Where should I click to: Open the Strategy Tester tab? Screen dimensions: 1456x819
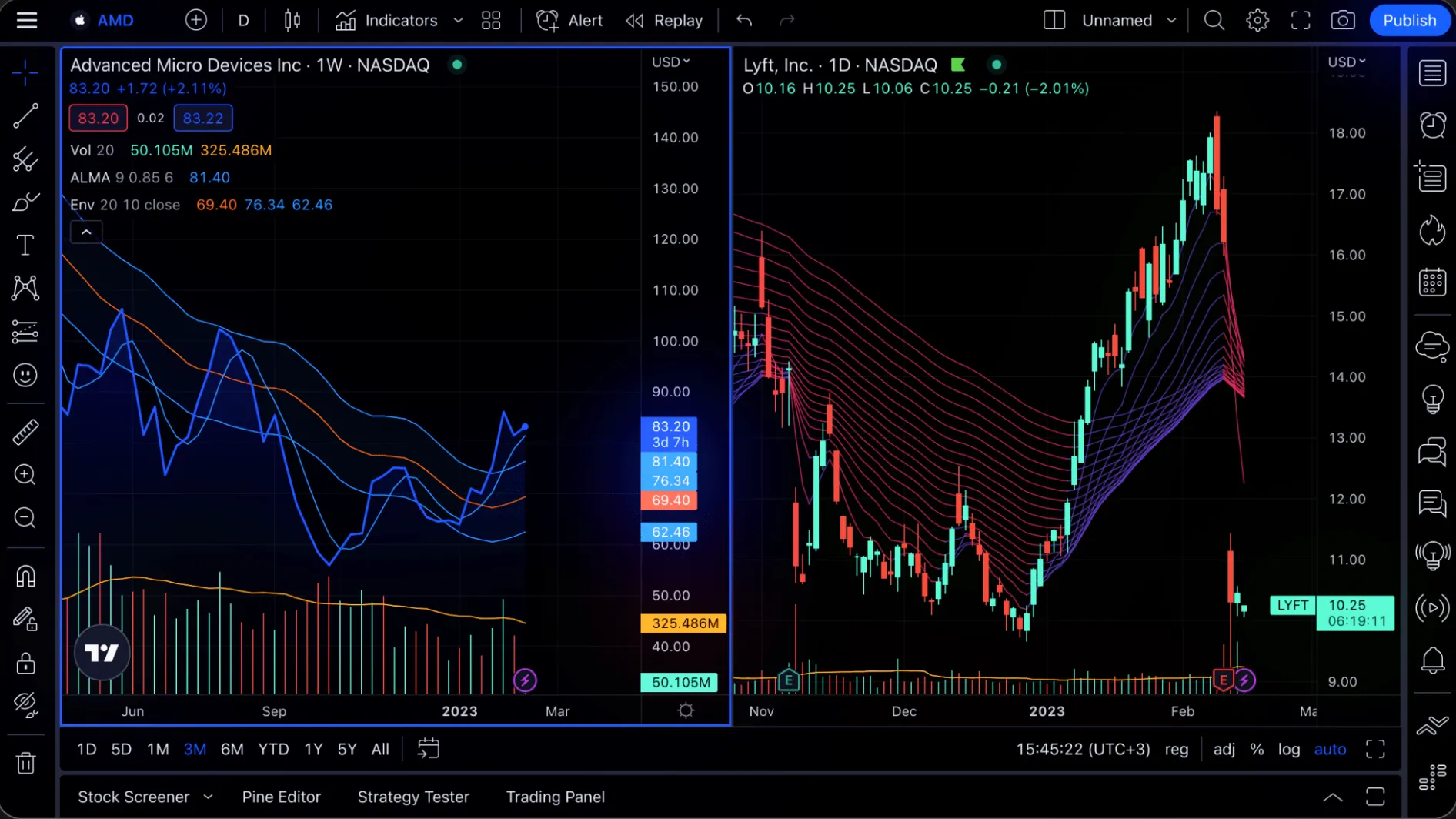point(413,797)
